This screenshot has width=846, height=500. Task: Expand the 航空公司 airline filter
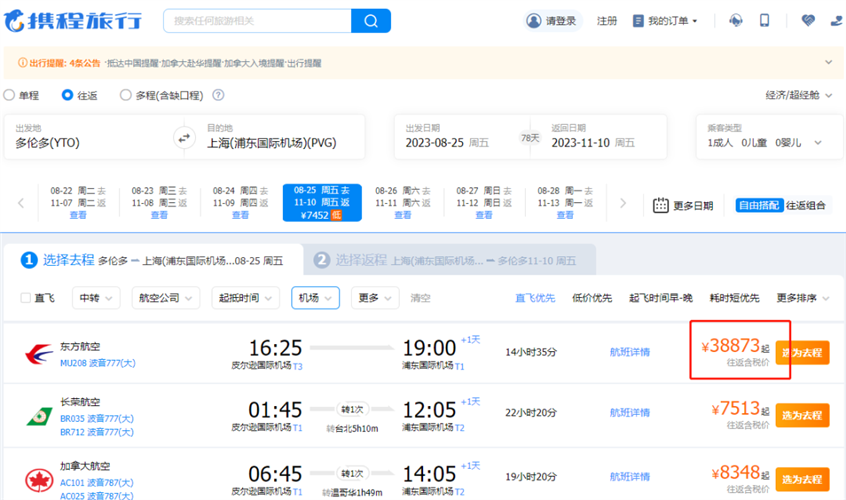pyautogui.click(x=165, y=298)
